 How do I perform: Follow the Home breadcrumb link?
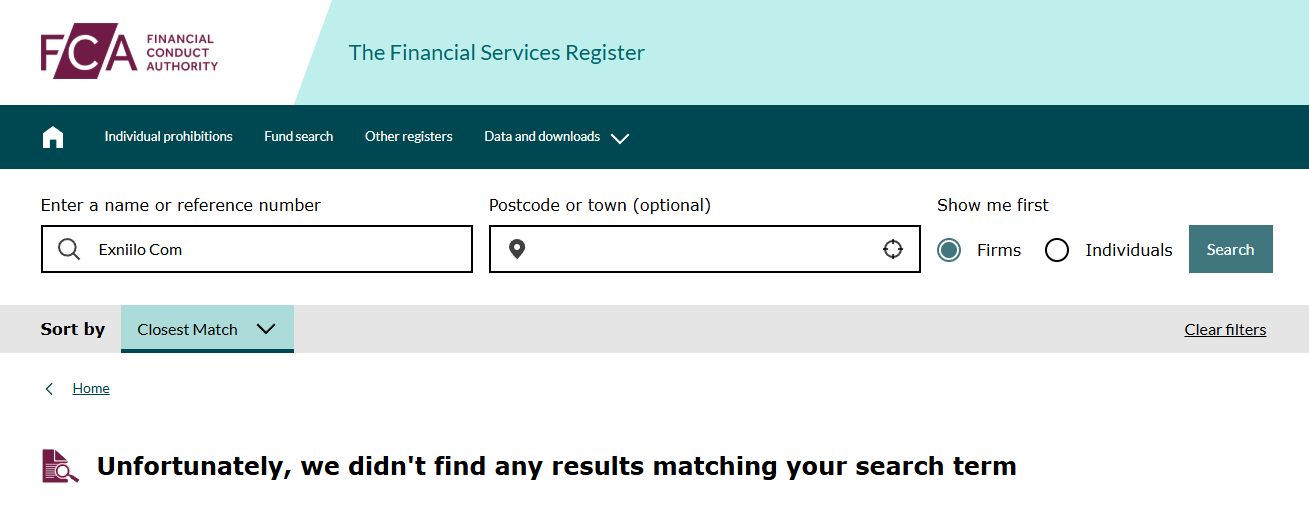point(91,389)
